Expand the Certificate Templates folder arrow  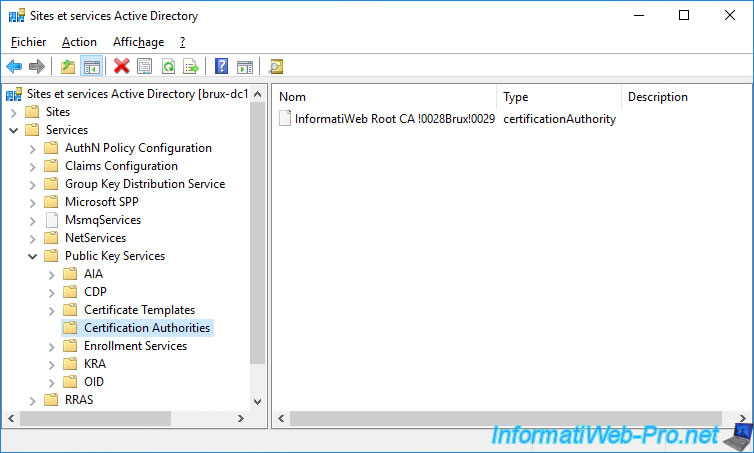(51, 310)
